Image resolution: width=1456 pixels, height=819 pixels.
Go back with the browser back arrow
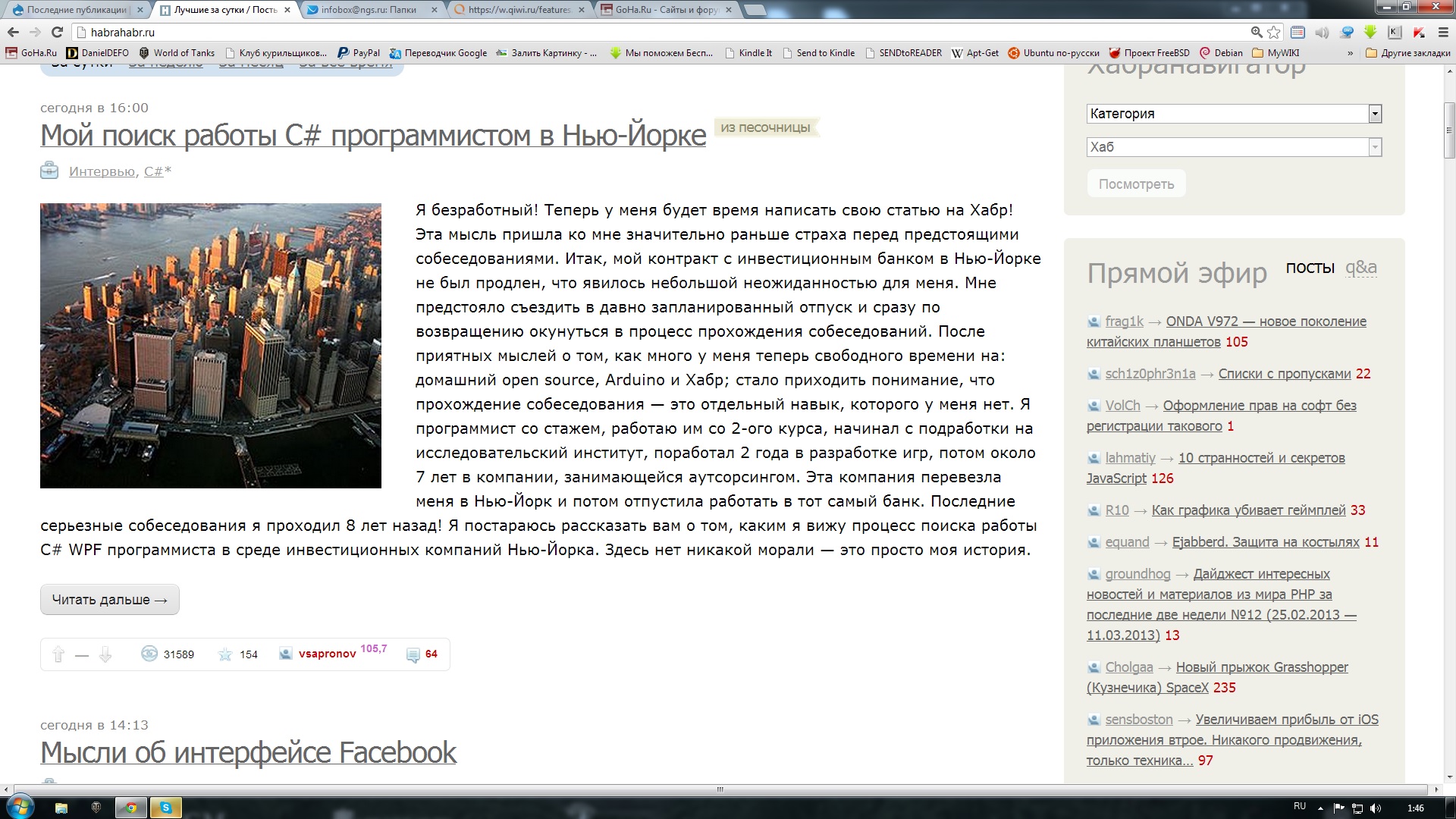(x=13, y=32)
